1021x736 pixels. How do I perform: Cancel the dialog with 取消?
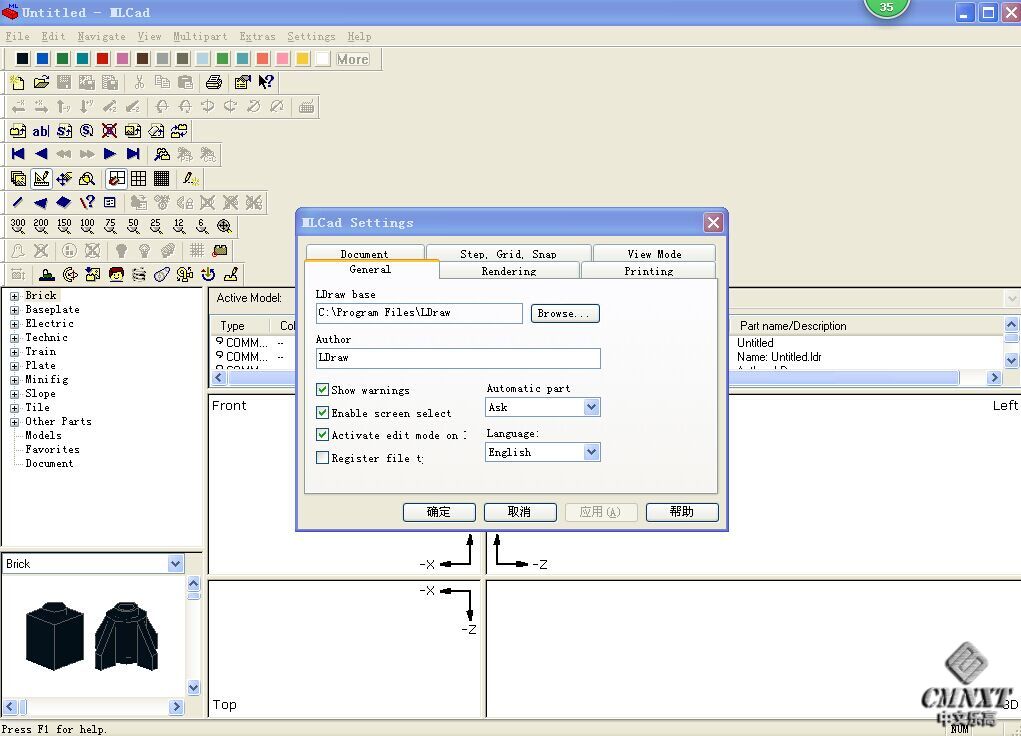520,512
